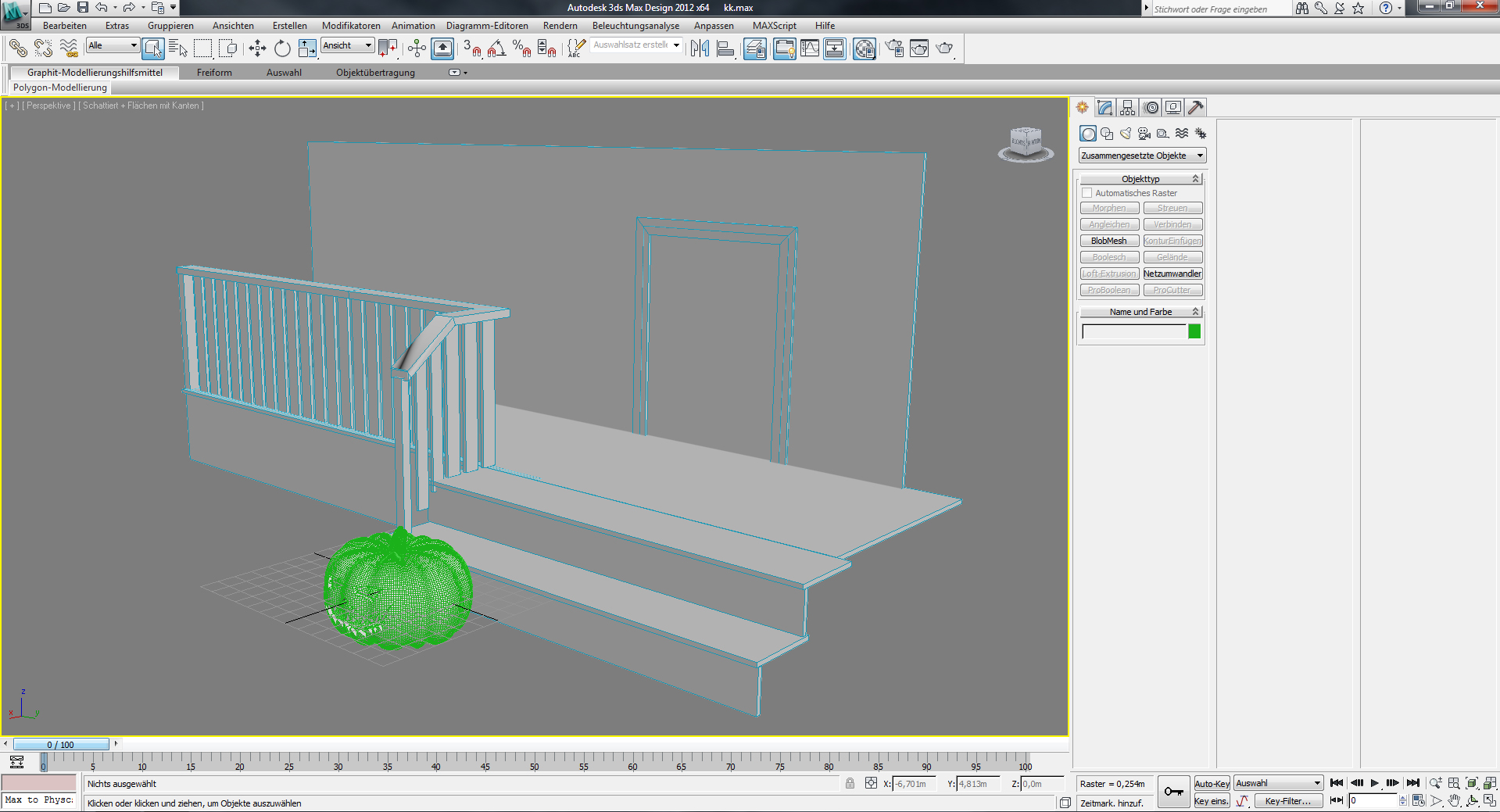The height and width of the screenshot is (812, 1500).
Task: Open the Modify command panel tab
Action: (1104, 108)
